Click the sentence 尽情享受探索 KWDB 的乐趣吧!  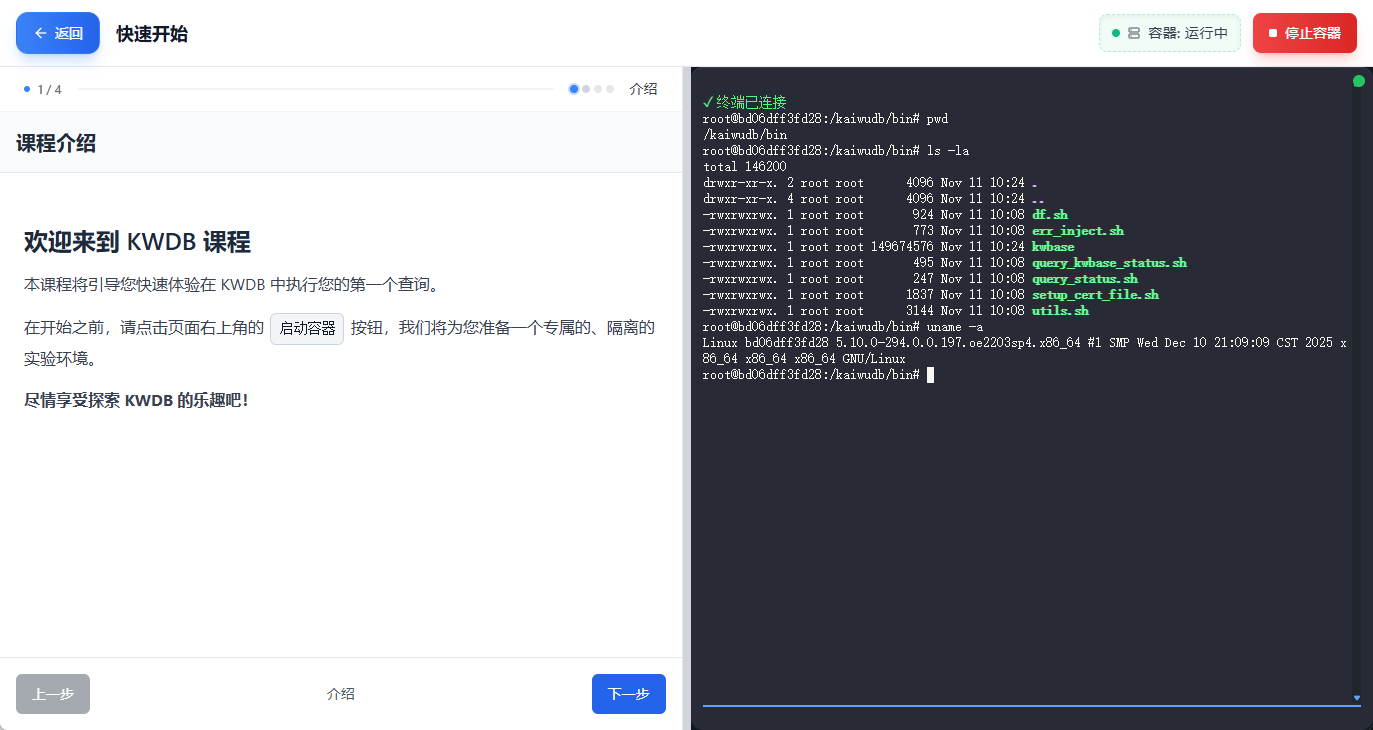click(x=136, y=400)
